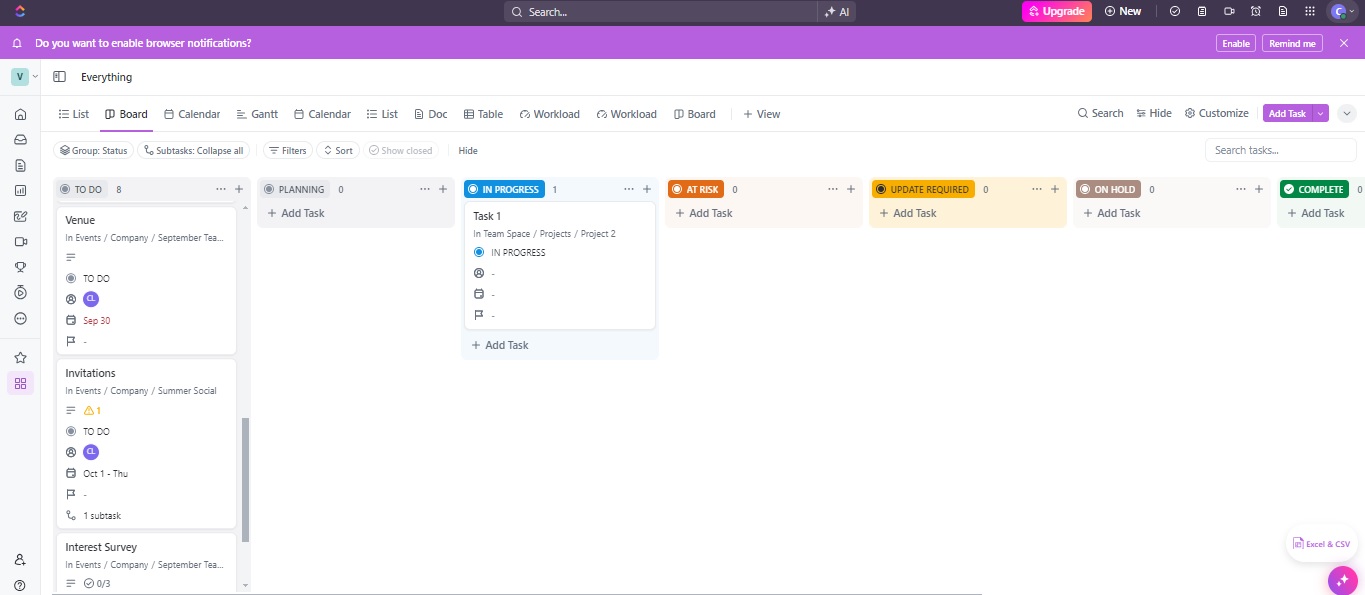Open the Add Task dropdown arrow

[x=1320, y=113]
